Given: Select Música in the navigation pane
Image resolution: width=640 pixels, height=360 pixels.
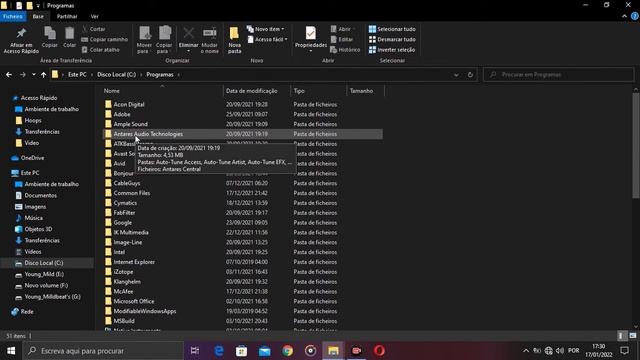Looking at the screenshot, I should [x=33, y=218].
